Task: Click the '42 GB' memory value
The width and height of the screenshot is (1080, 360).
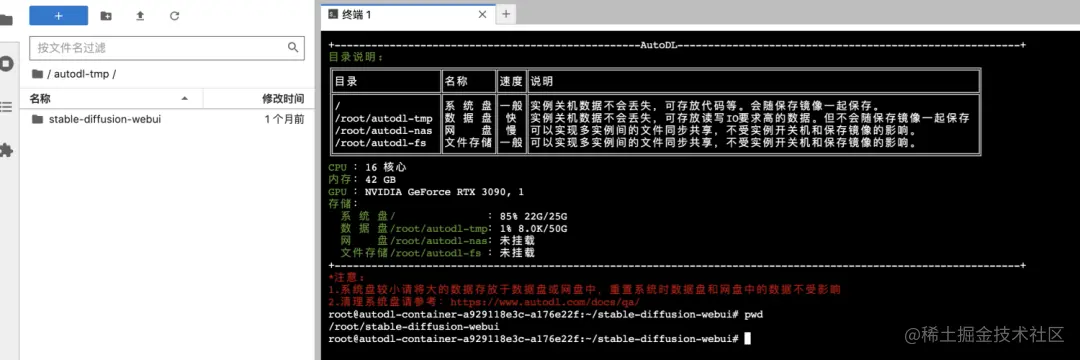Action: tap(380, 180)
